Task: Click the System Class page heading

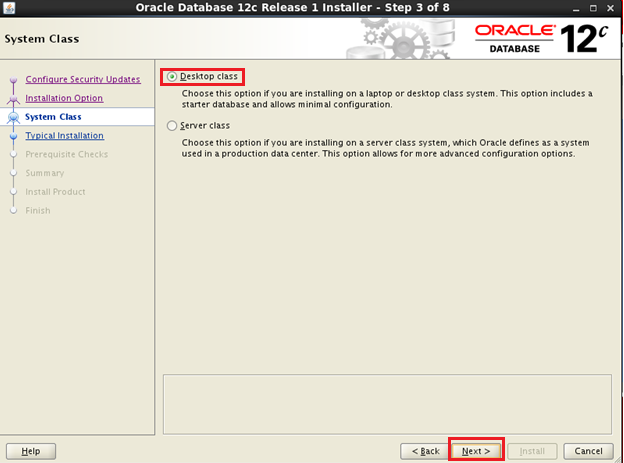Action: pyautogui.click(x=42, y=39)
